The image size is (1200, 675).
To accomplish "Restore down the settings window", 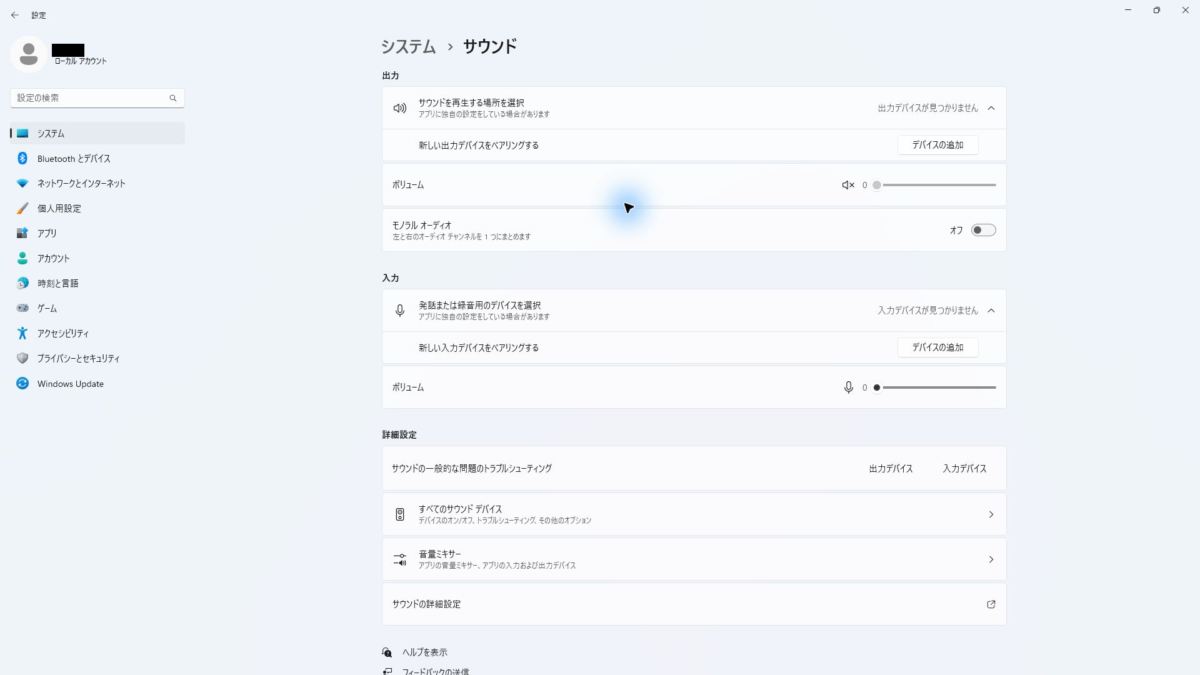I will pyautogui.click(x=1156, y=10).
